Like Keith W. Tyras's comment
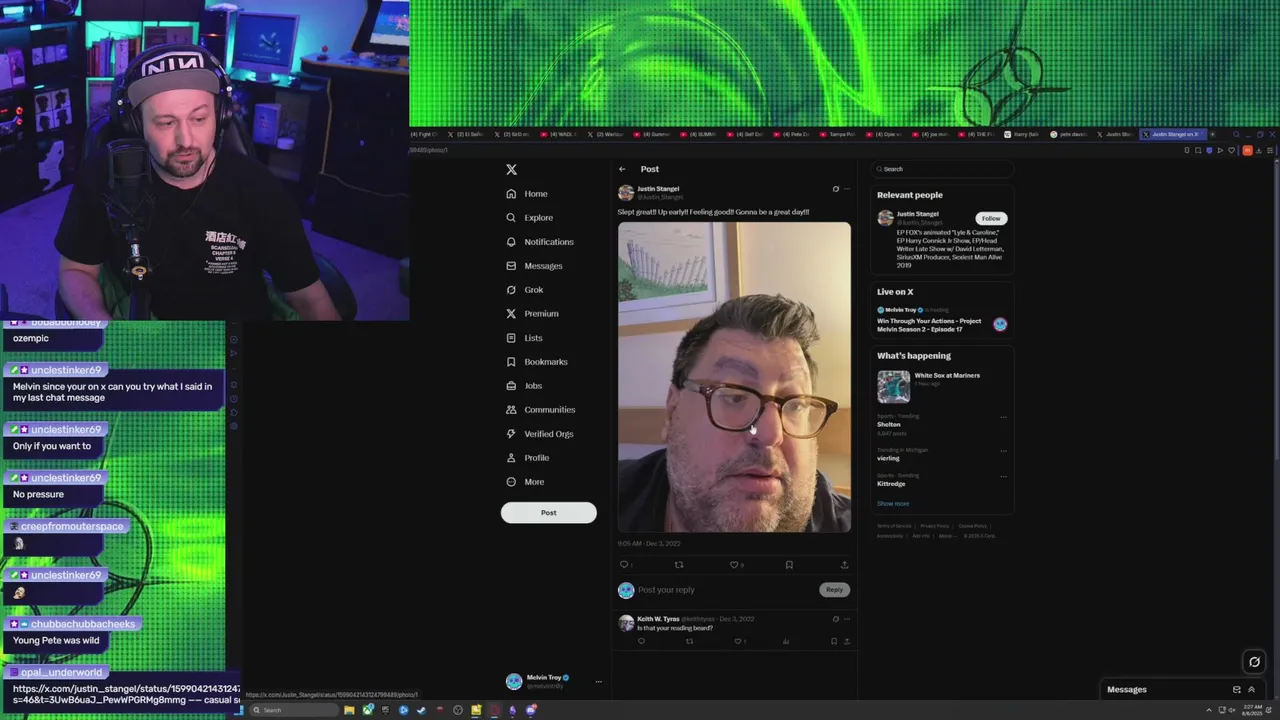1280x720 pixels. pos(738,641)
